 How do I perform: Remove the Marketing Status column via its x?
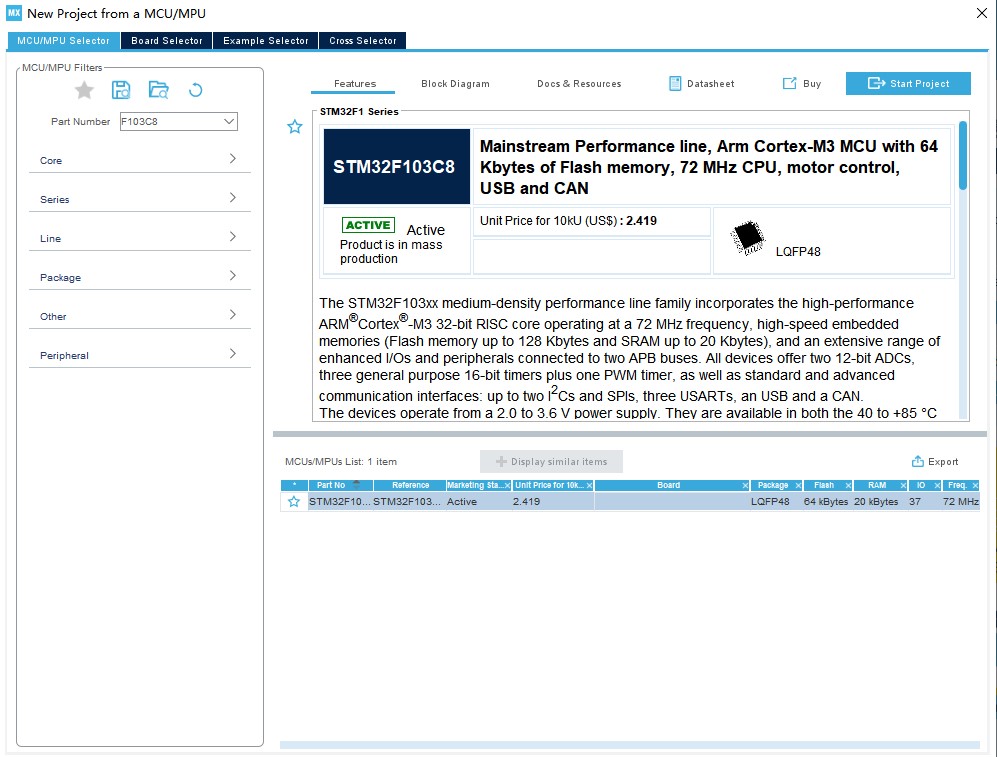[x=507, y=486]
